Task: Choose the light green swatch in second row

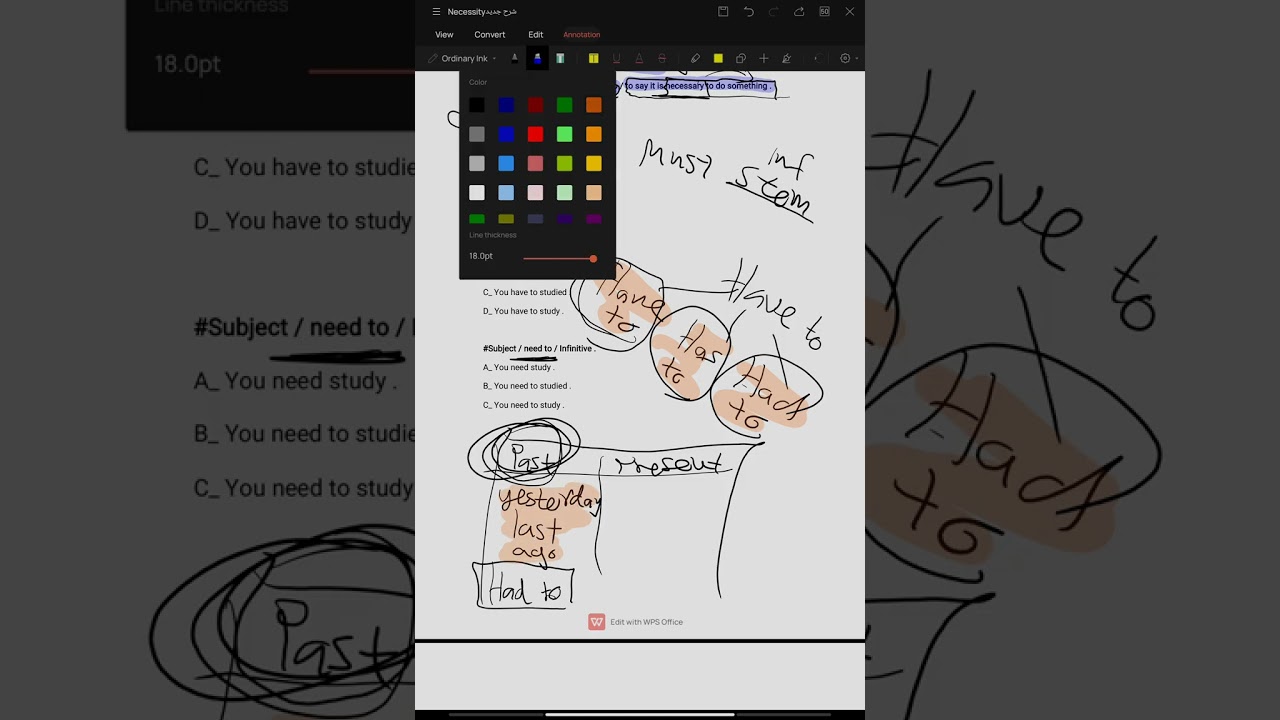Action: point(564,134)
